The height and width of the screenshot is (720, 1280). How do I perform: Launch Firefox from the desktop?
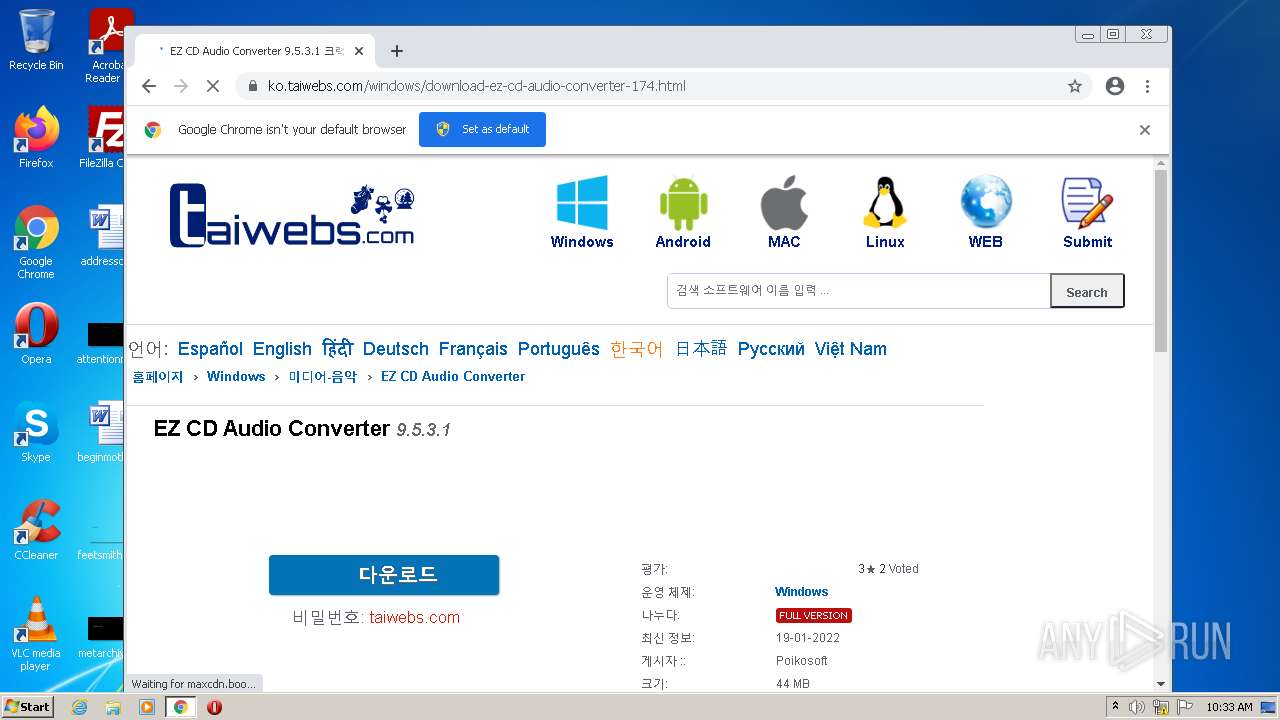[36, 138]
